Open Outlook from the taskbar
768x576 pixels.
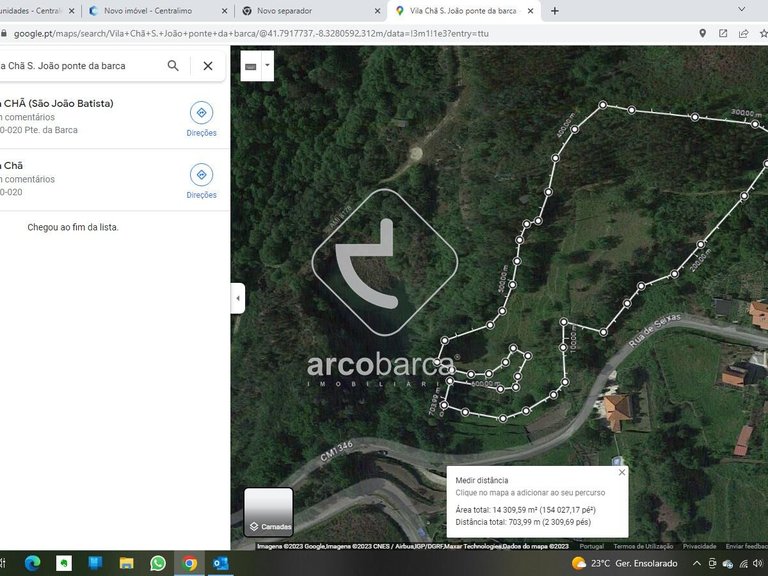(221, 563)
